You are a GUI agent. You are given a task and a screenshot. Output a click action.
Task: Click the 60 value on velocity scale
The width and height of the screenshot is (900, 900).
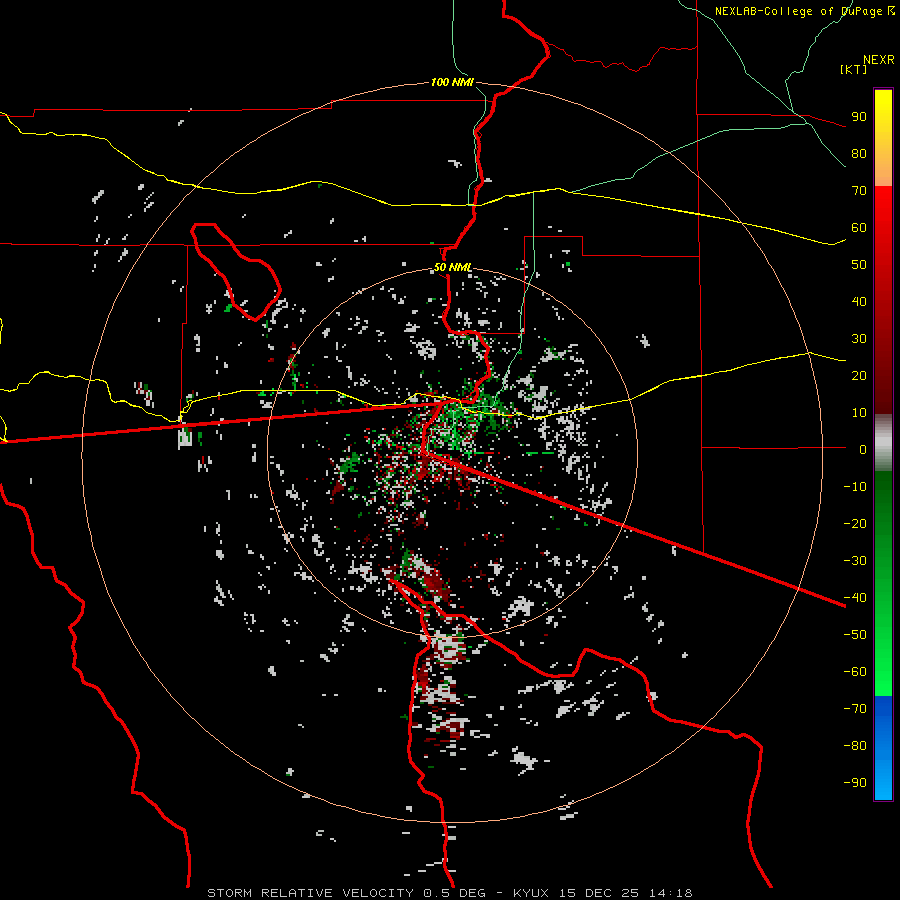point(859,227)
